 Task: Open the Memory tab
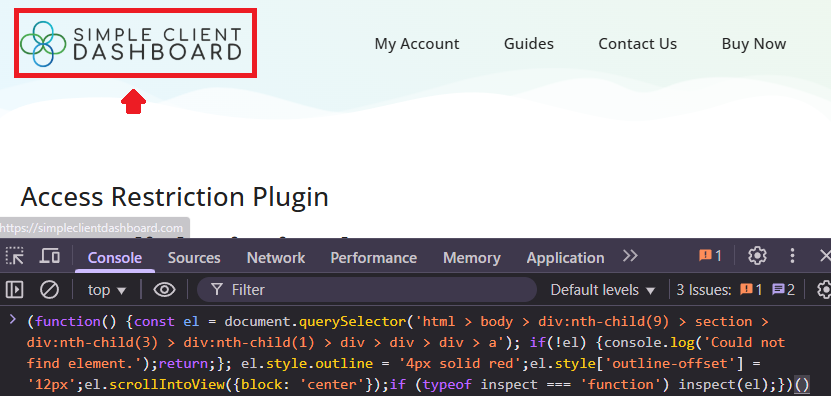click(472, 258)
